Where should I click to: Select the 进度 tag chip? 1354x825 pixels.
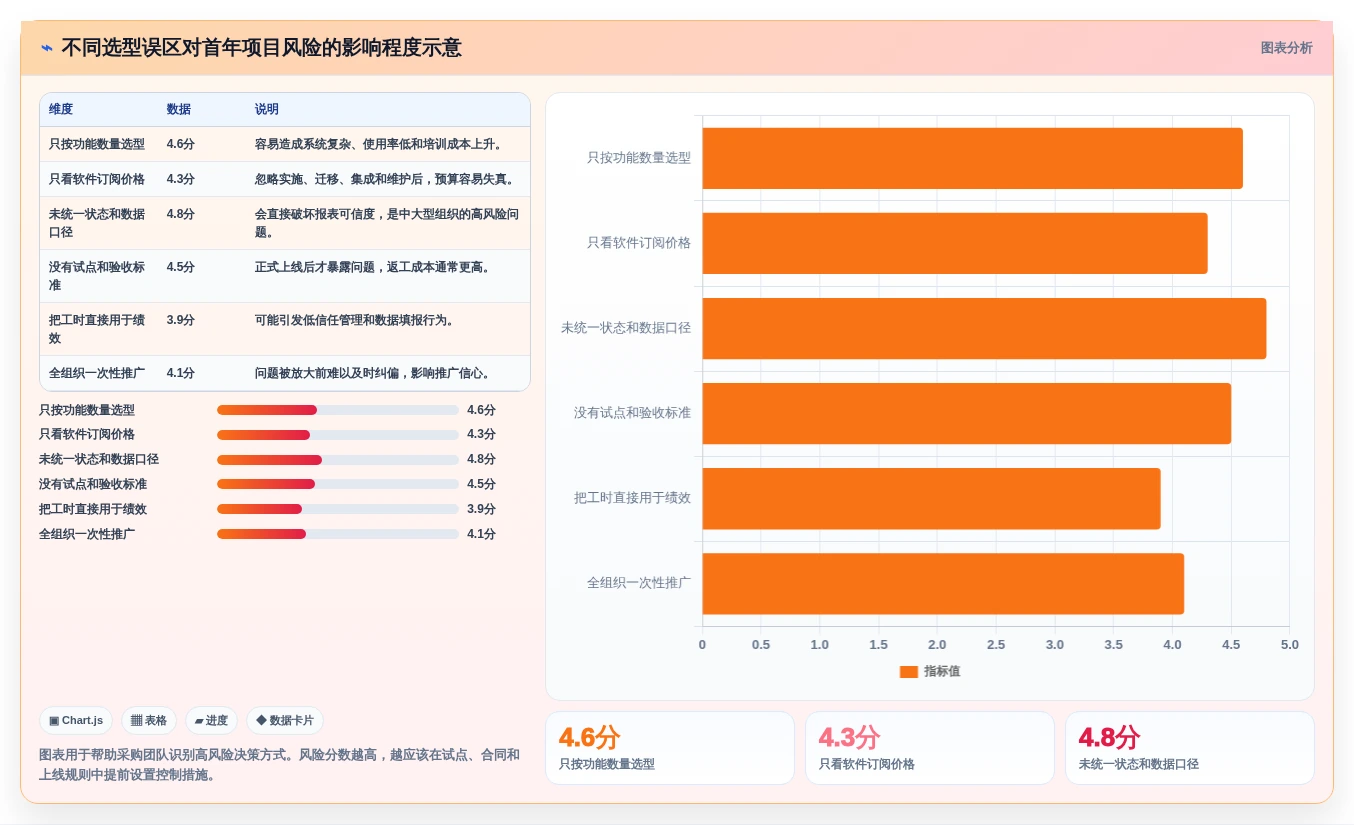coord(211,720)
